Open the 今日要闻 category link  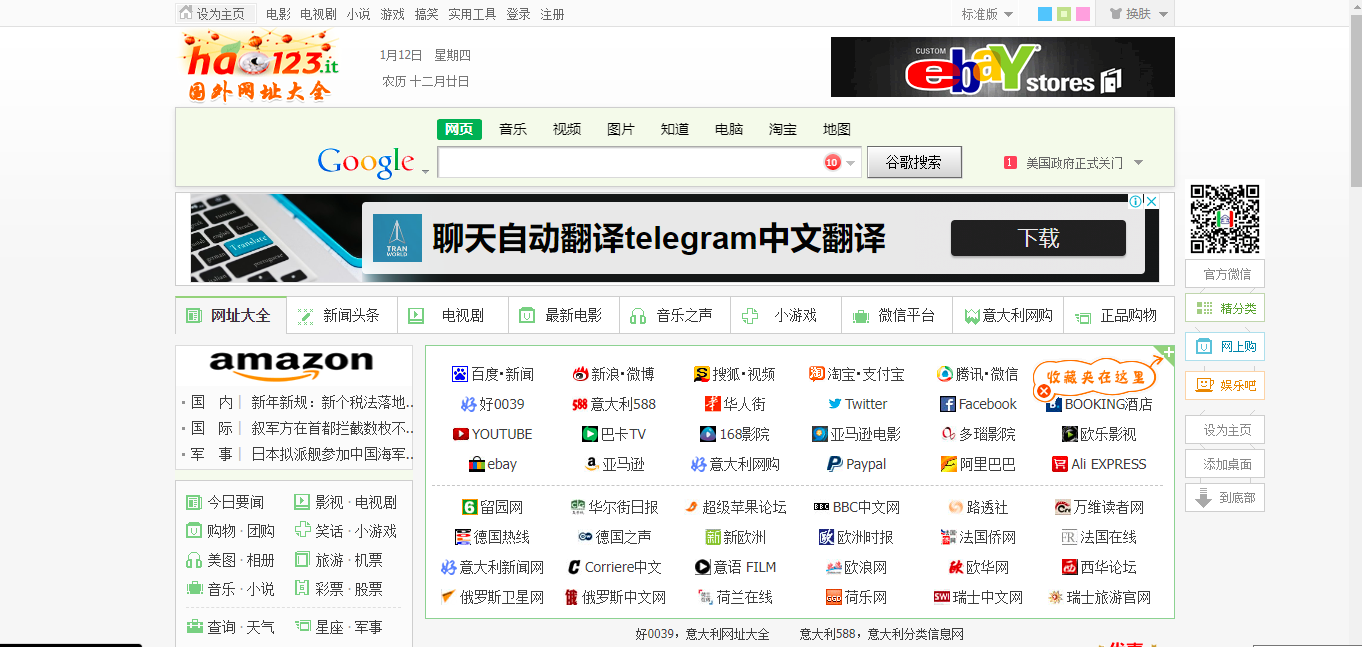click(x=235, y=502)
